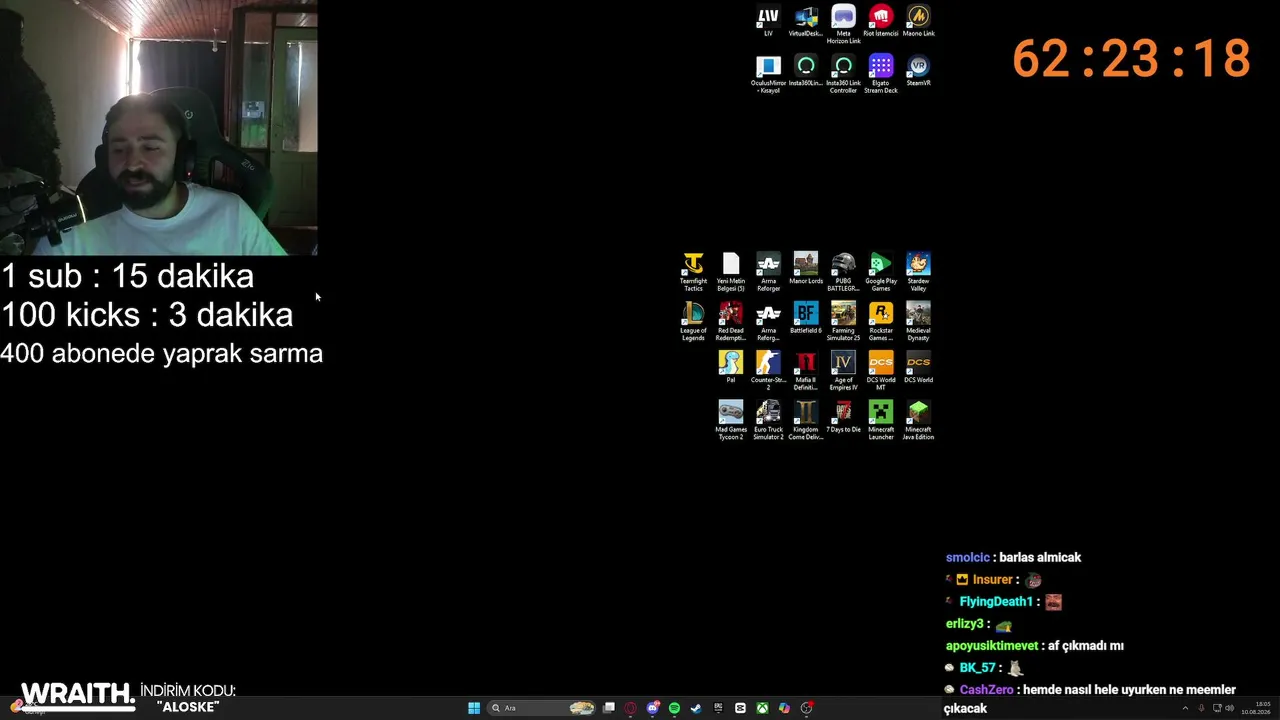Open the Battlefield 6 shortcut
Viewport: 1280px width, 720px height.
point(806,318)
